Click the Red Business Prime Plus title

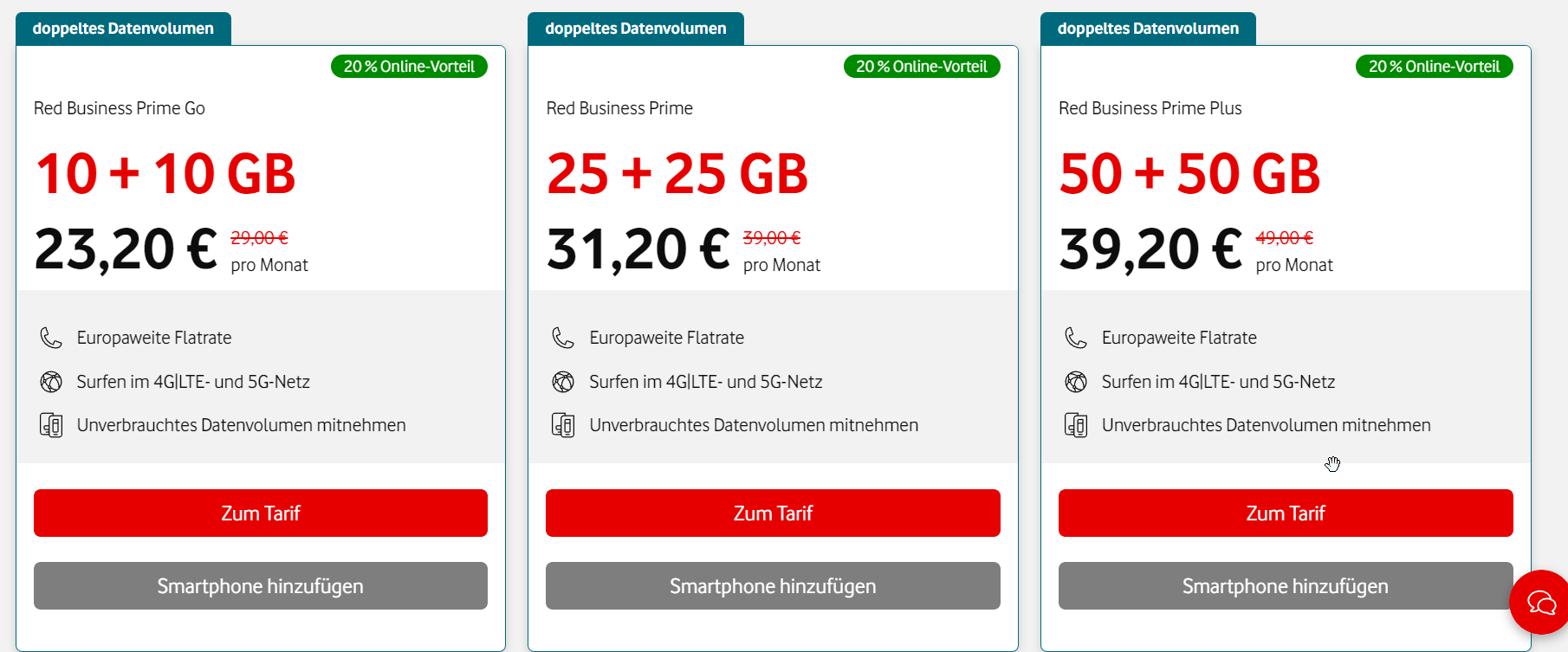tap(1150, 108)
